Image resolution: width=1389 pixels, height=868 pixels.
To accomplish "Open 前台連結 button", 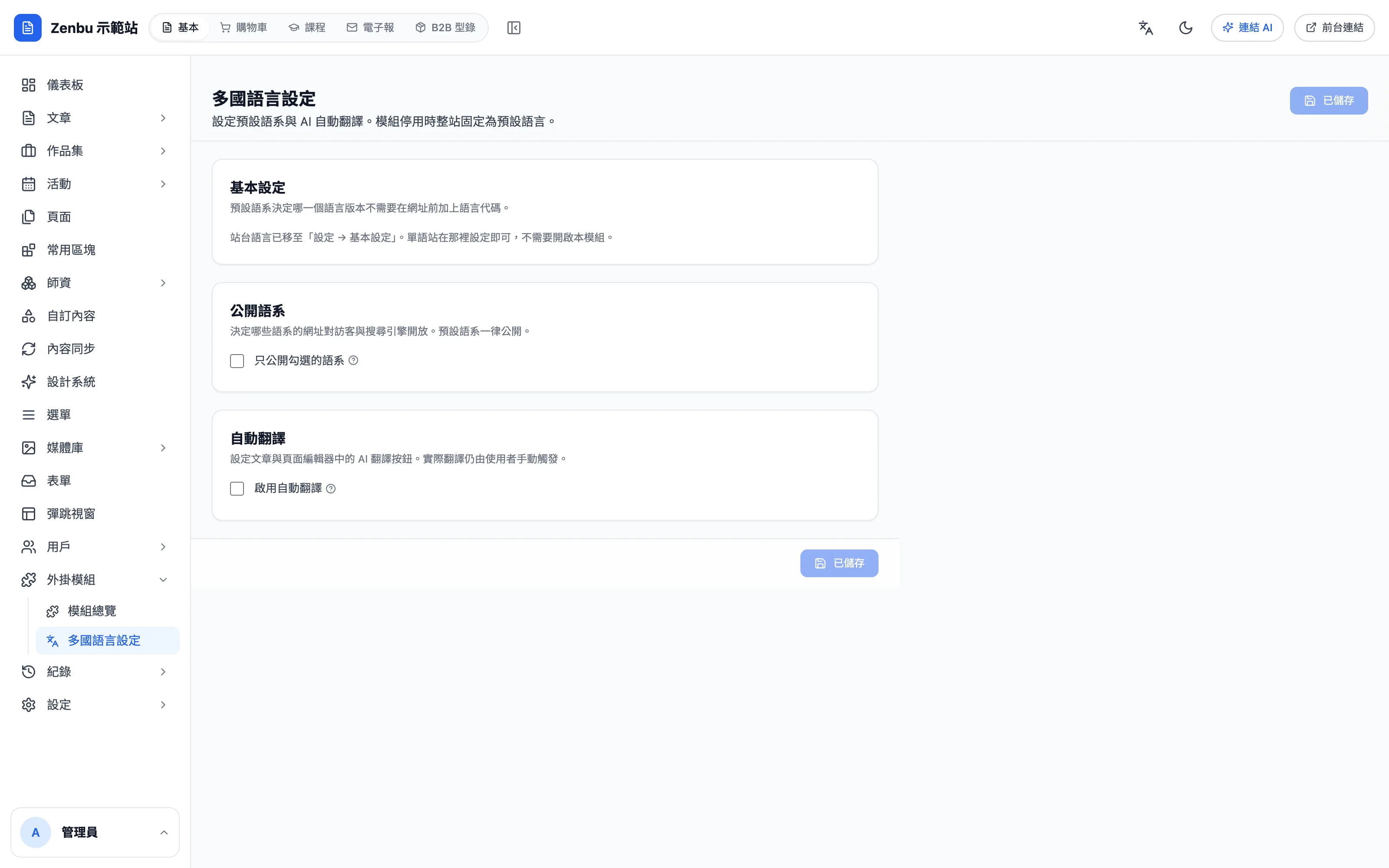I will tap(1334, 27).
